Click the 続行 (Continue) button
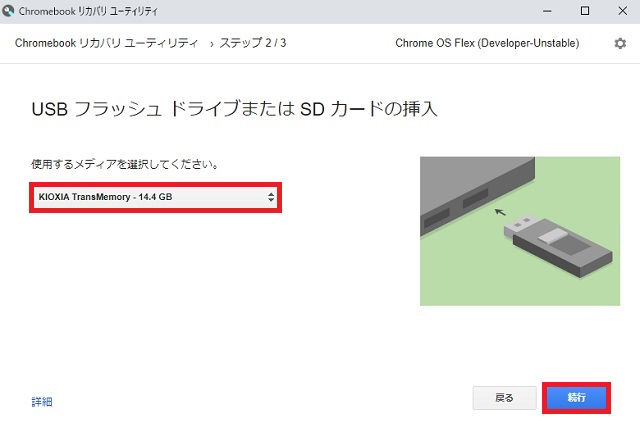This screenshot has width=640, height=441. point(576,397)
